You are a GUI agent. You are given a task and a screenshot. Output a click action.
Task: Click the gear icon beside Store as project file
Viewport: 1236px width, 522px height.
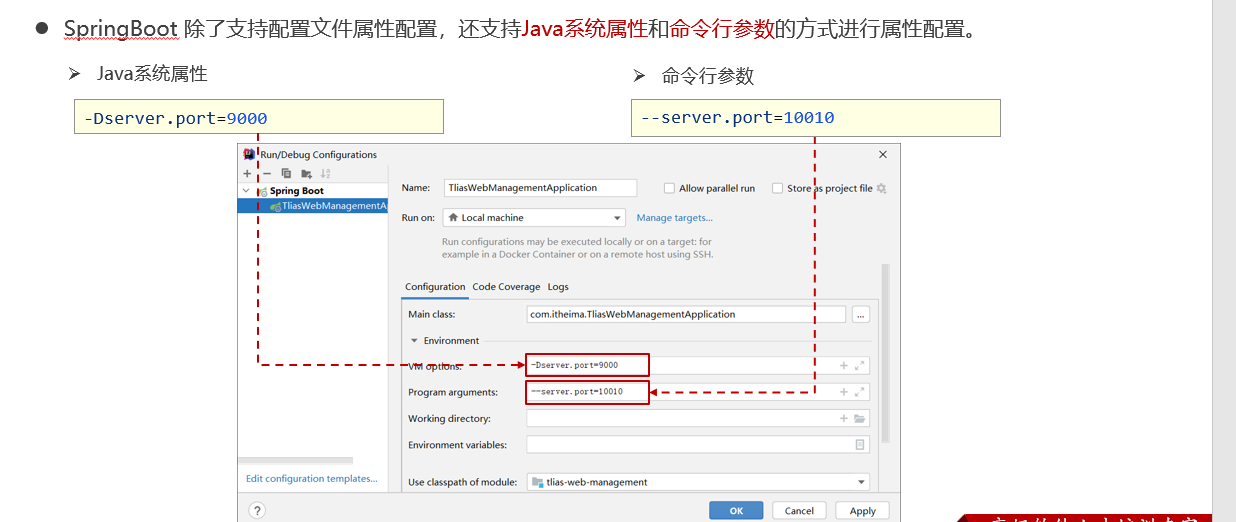[881, 188]
